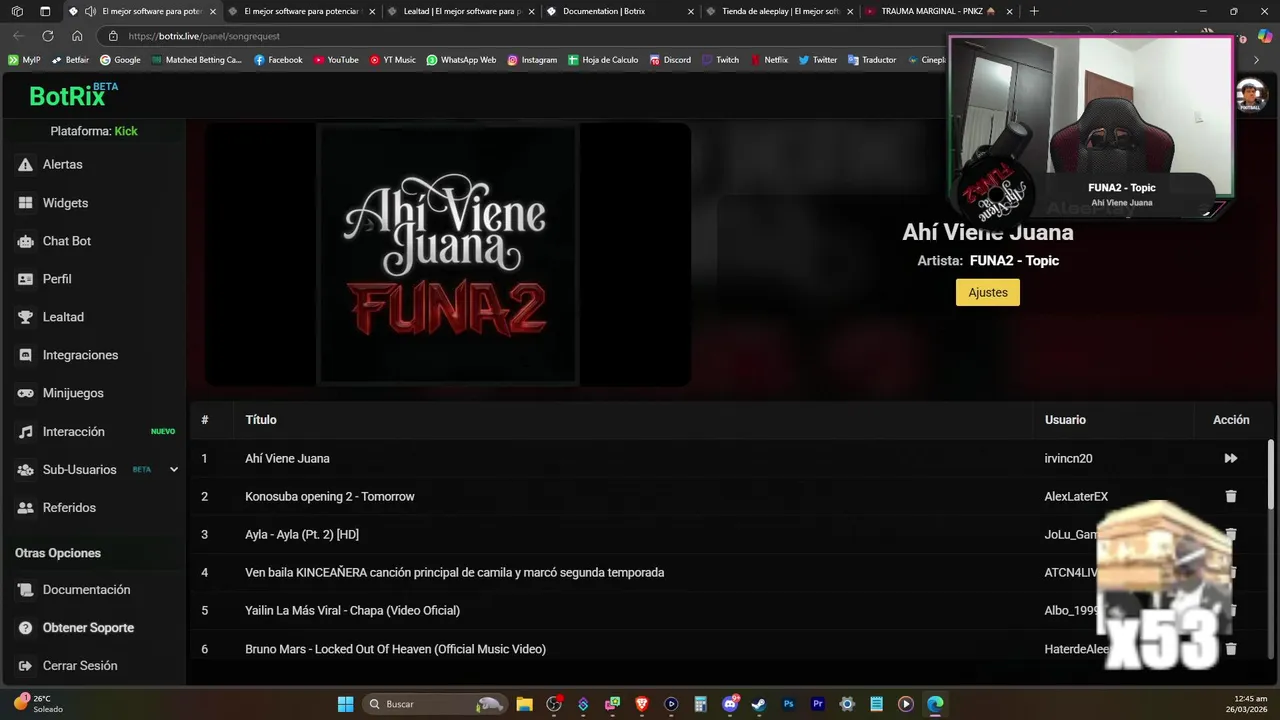
Task: Open Discord from the taskbar
Action: 730,704
